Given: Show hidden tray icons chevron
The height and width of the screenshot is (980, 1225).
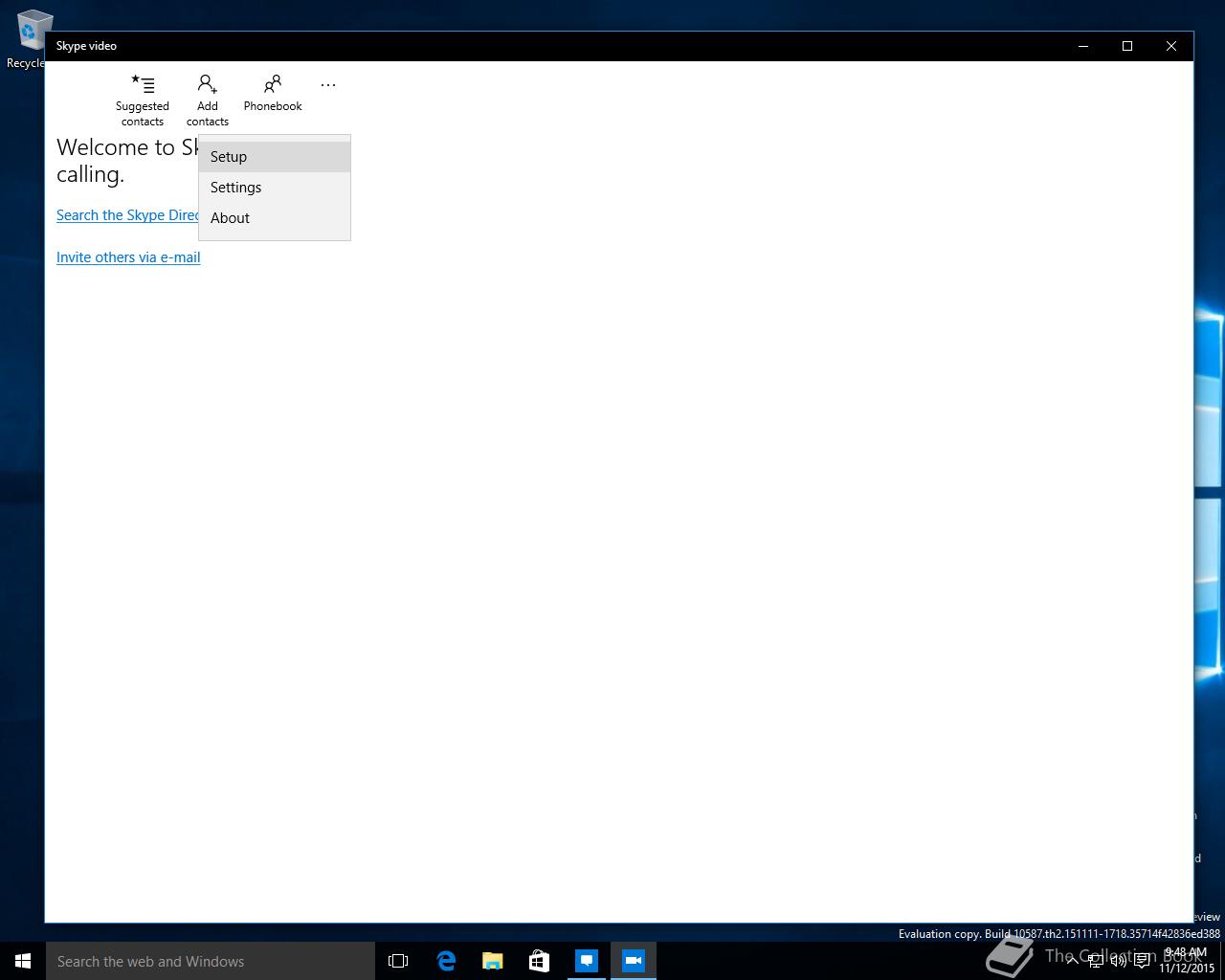Looking at the screenshot, I should pyautogui.click(x=1072, y=961).
